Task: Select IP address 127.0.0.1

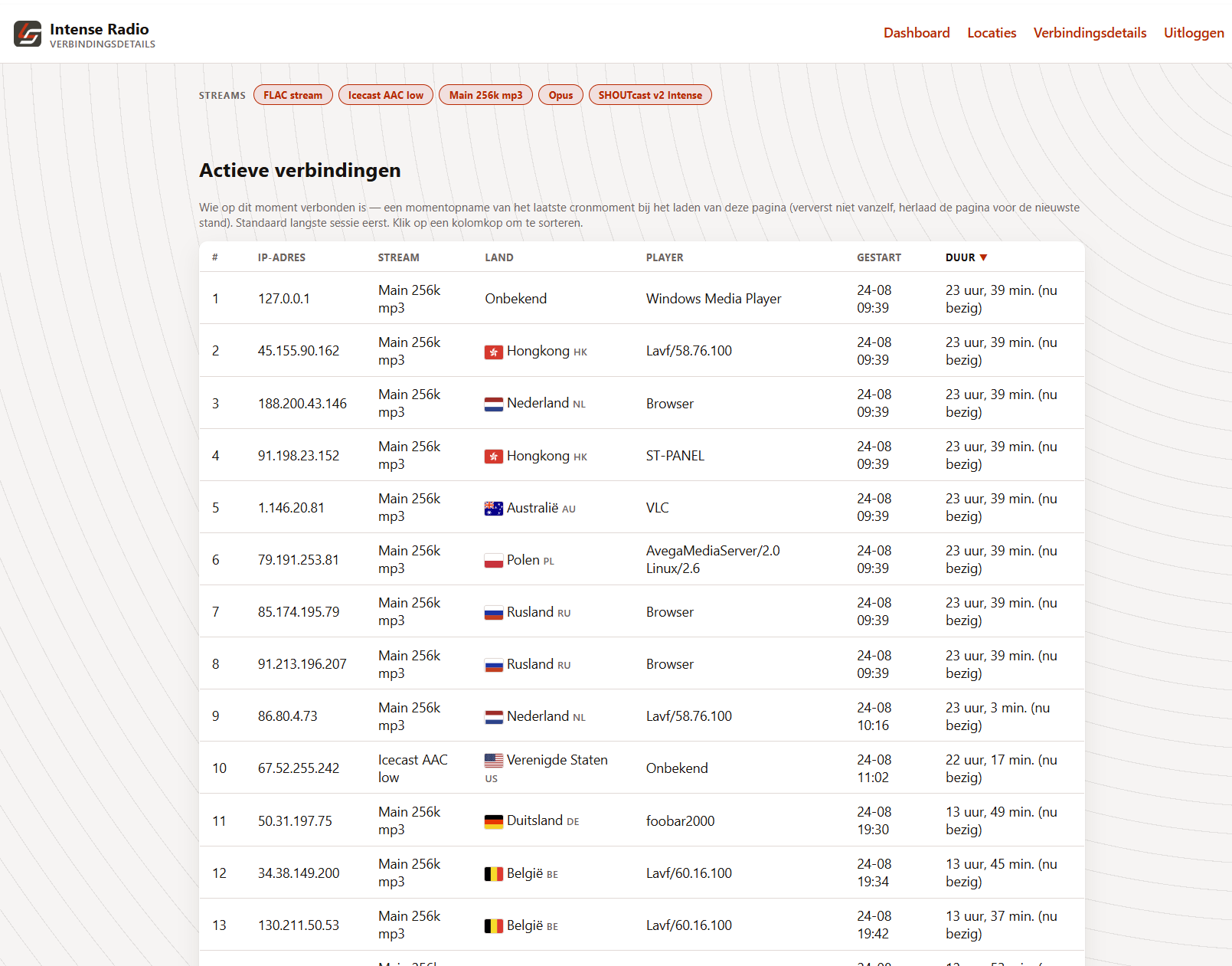Action: (284, 299)
